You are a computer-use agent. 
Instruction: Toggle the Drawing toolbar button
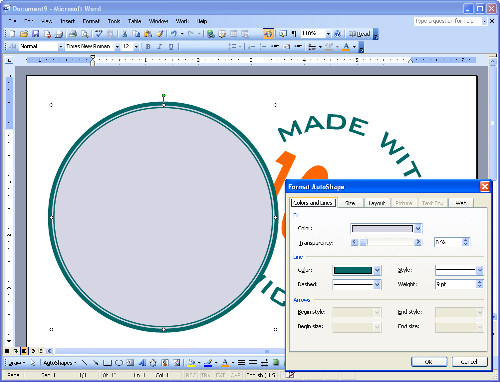click(x=268, y=34)
